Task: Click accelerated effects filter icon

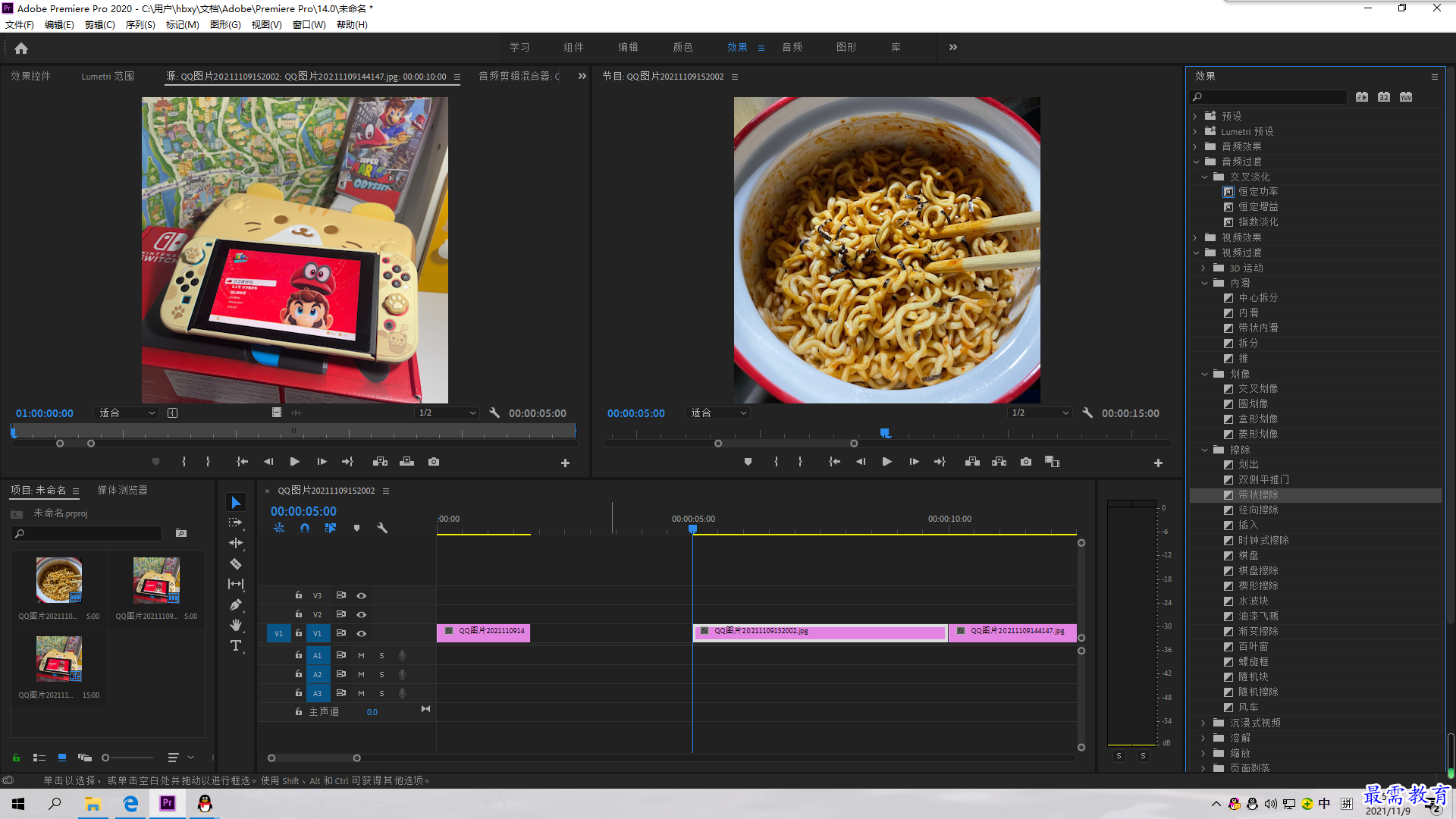Action: click(1362, 97)
